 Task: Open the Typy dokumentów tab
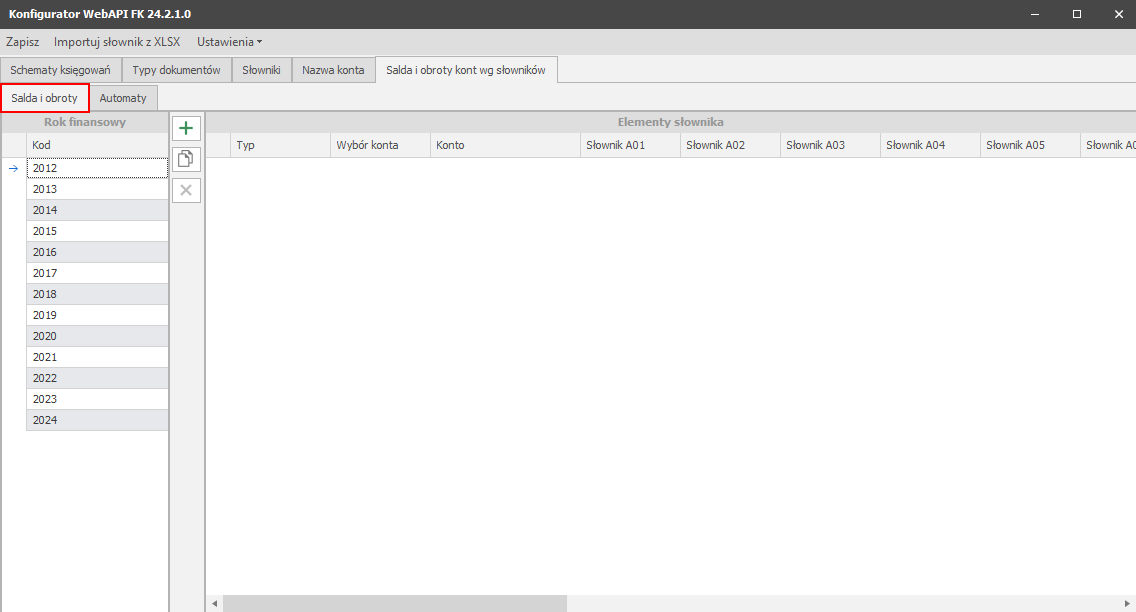tap(176, 70)
